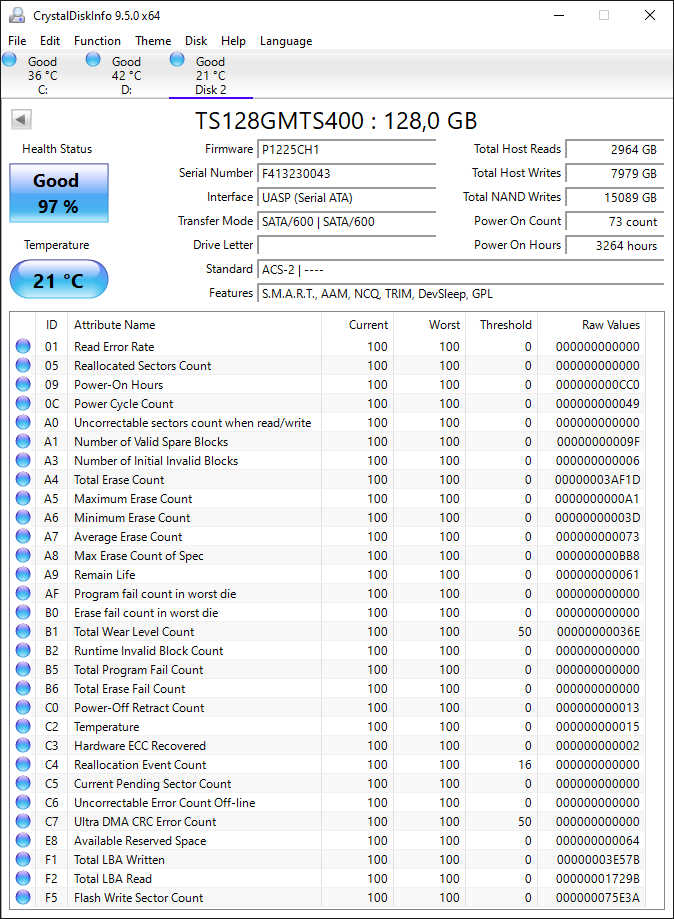Click status icon for Runtime Invalid Block Count
674x919 pixels.
[23, 651]
